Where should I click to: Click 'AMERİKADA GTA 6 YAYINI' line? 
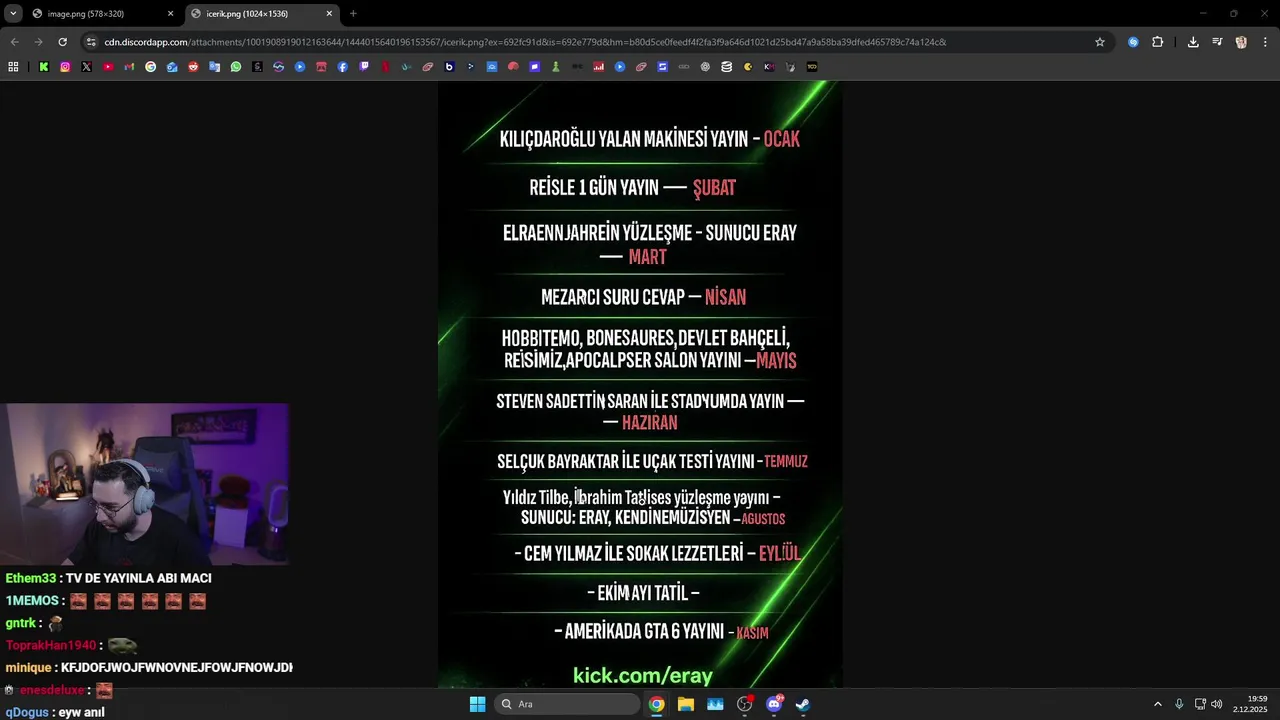pyautogui.click(x=643, y=632)
